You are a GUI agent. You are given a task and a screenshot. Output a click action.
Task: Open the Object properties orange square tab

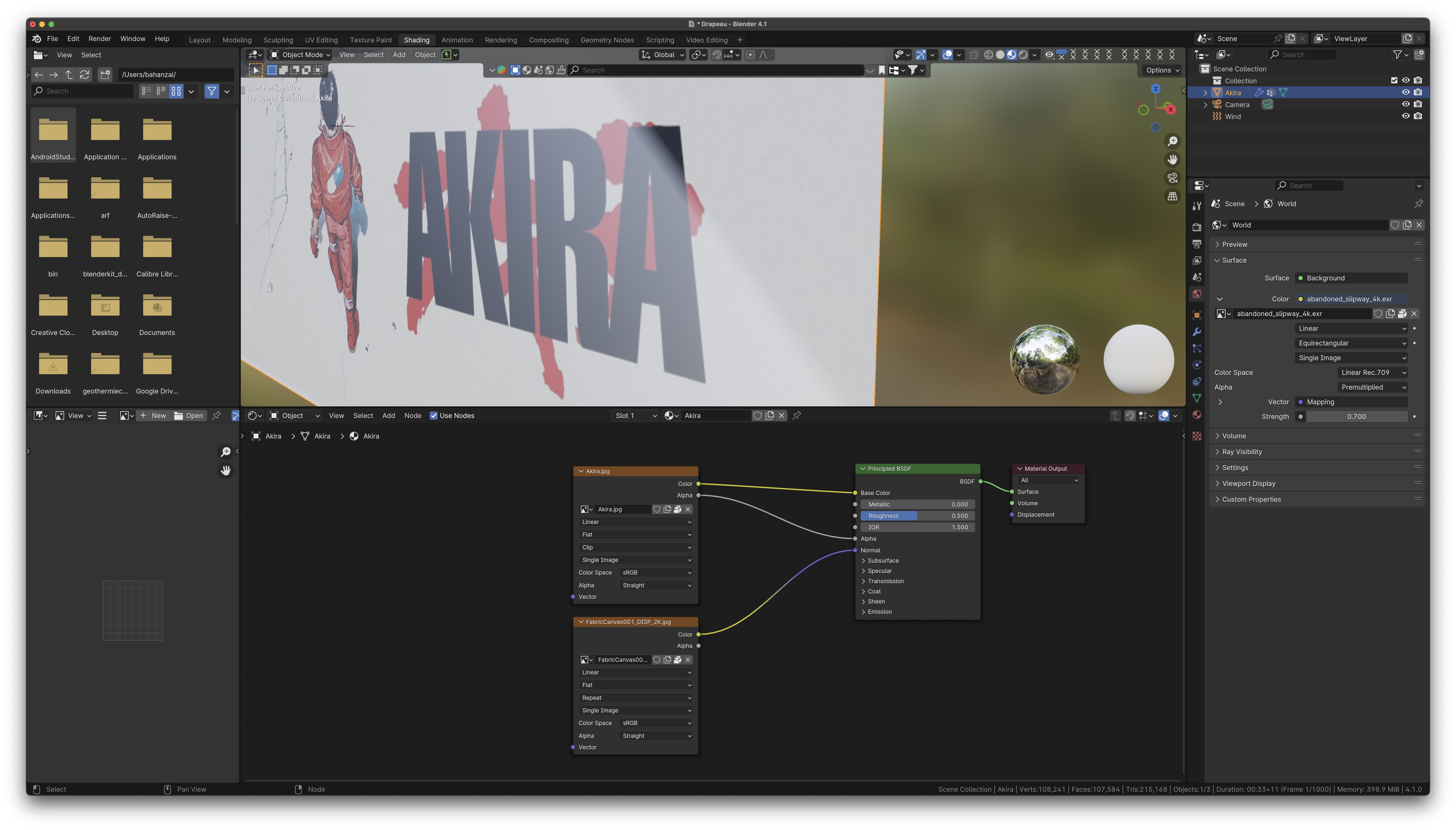[x=1197, y=315]
